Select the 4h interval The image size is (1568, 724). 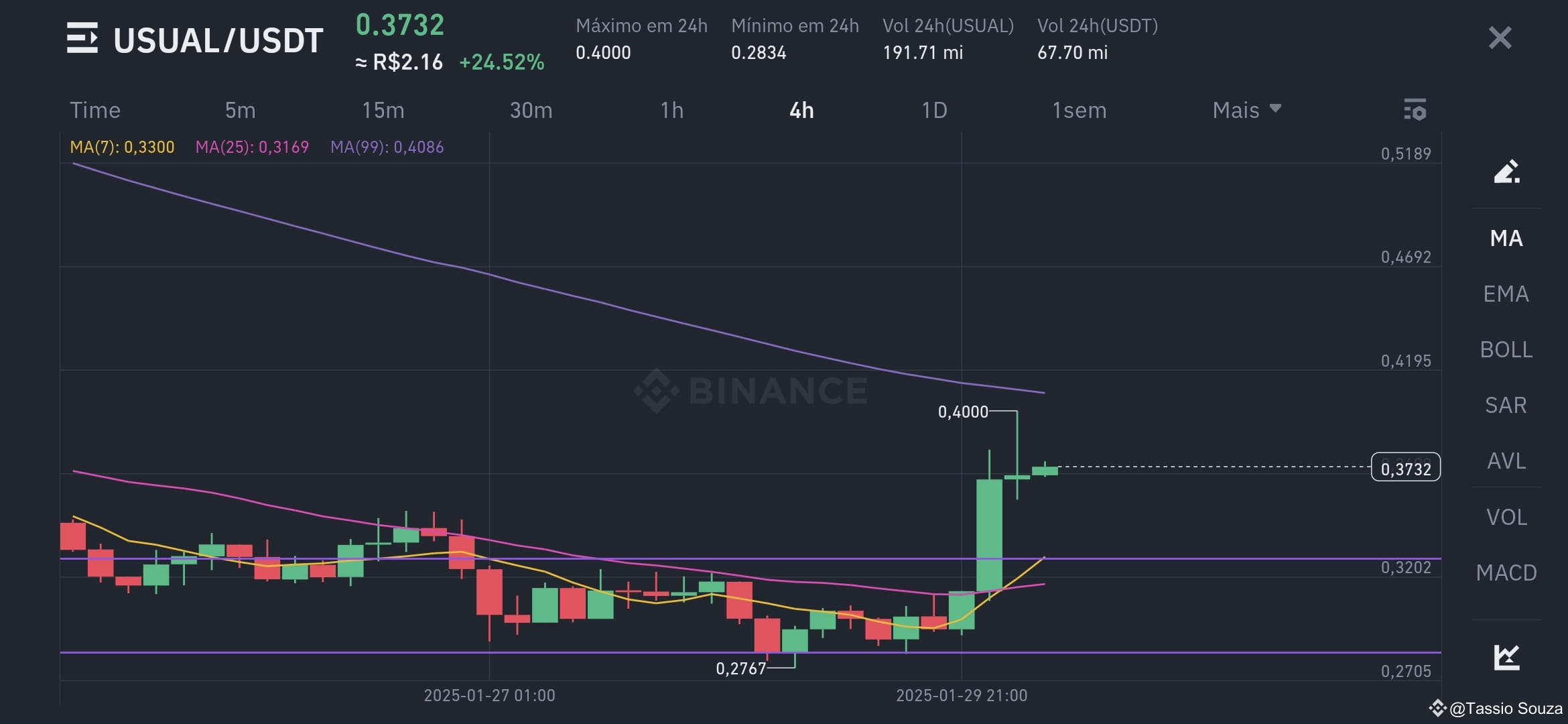801,110
